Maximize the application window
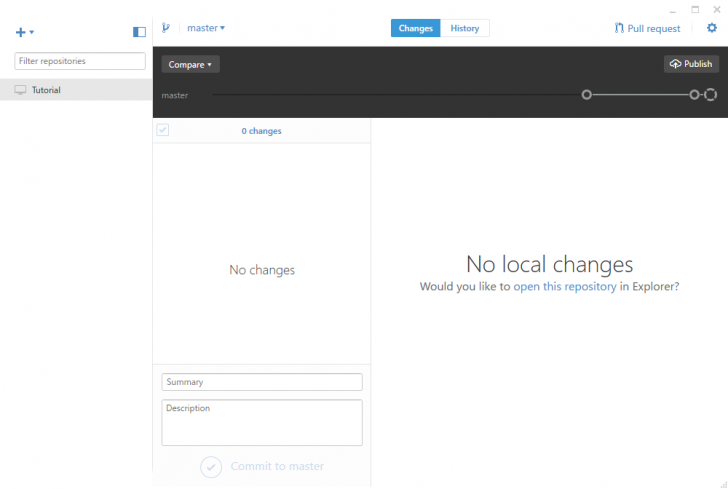Viewport: 728px width, 489px height. pyautogui.click(x=695, y=9)
